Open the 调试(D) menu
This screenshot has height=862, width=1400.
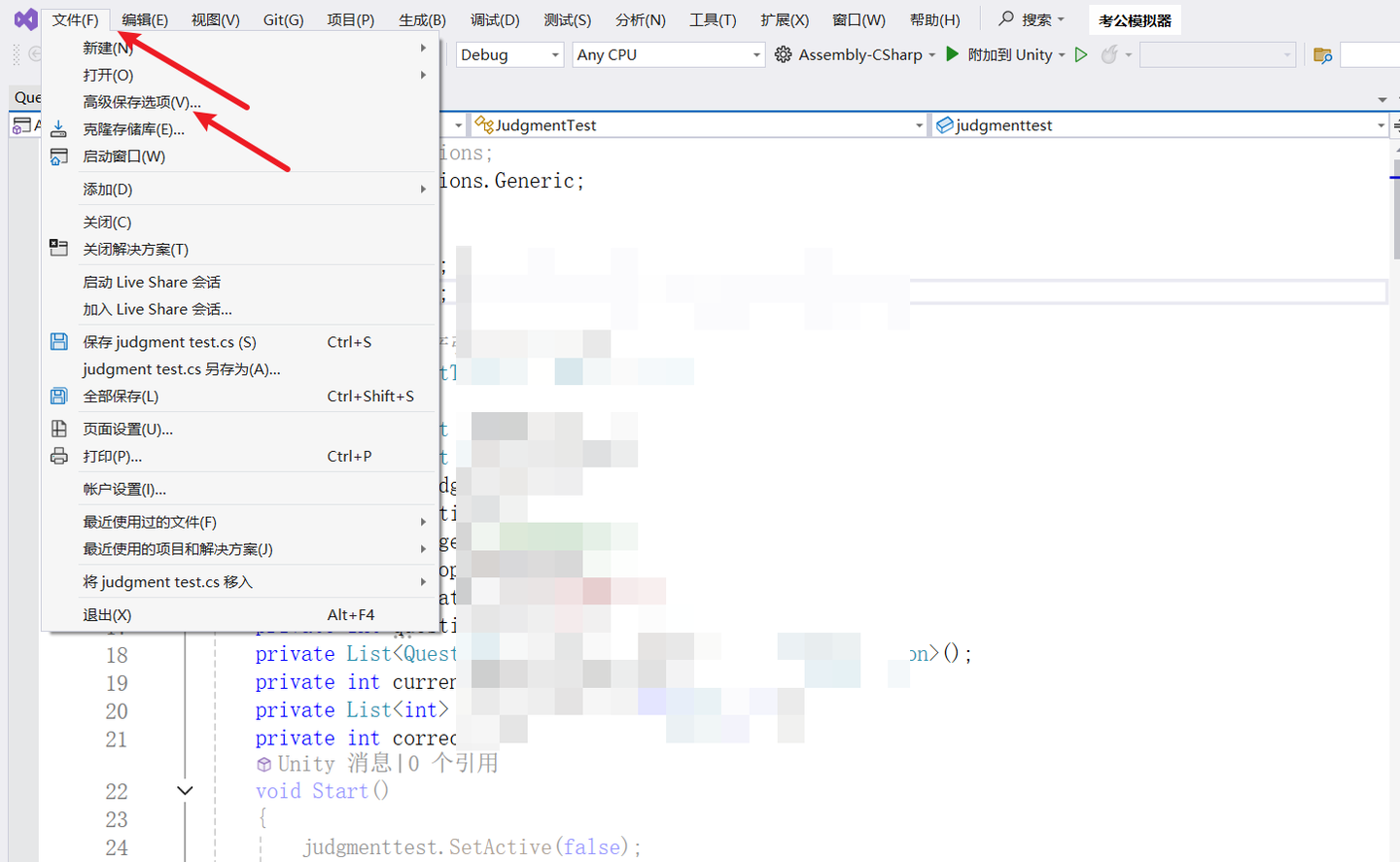495,20
